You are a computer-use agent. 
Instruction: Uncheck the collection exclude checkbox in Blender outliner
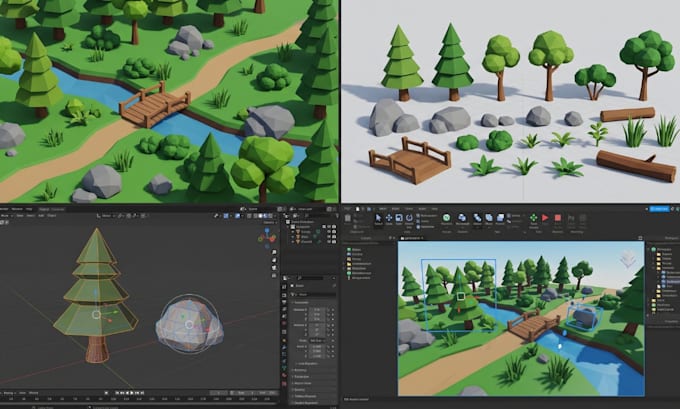(324, 226)
